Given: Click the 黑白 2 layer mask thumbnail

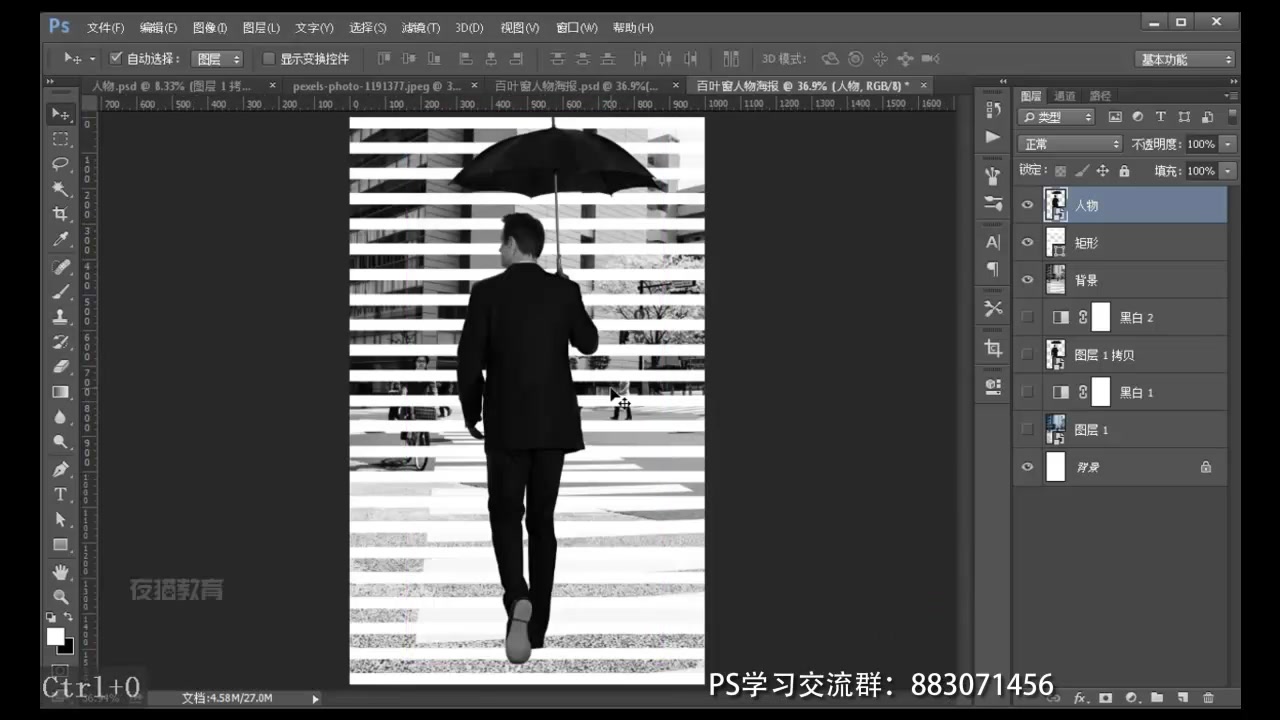Looking at the screenshot, I should coord(1100,317).
